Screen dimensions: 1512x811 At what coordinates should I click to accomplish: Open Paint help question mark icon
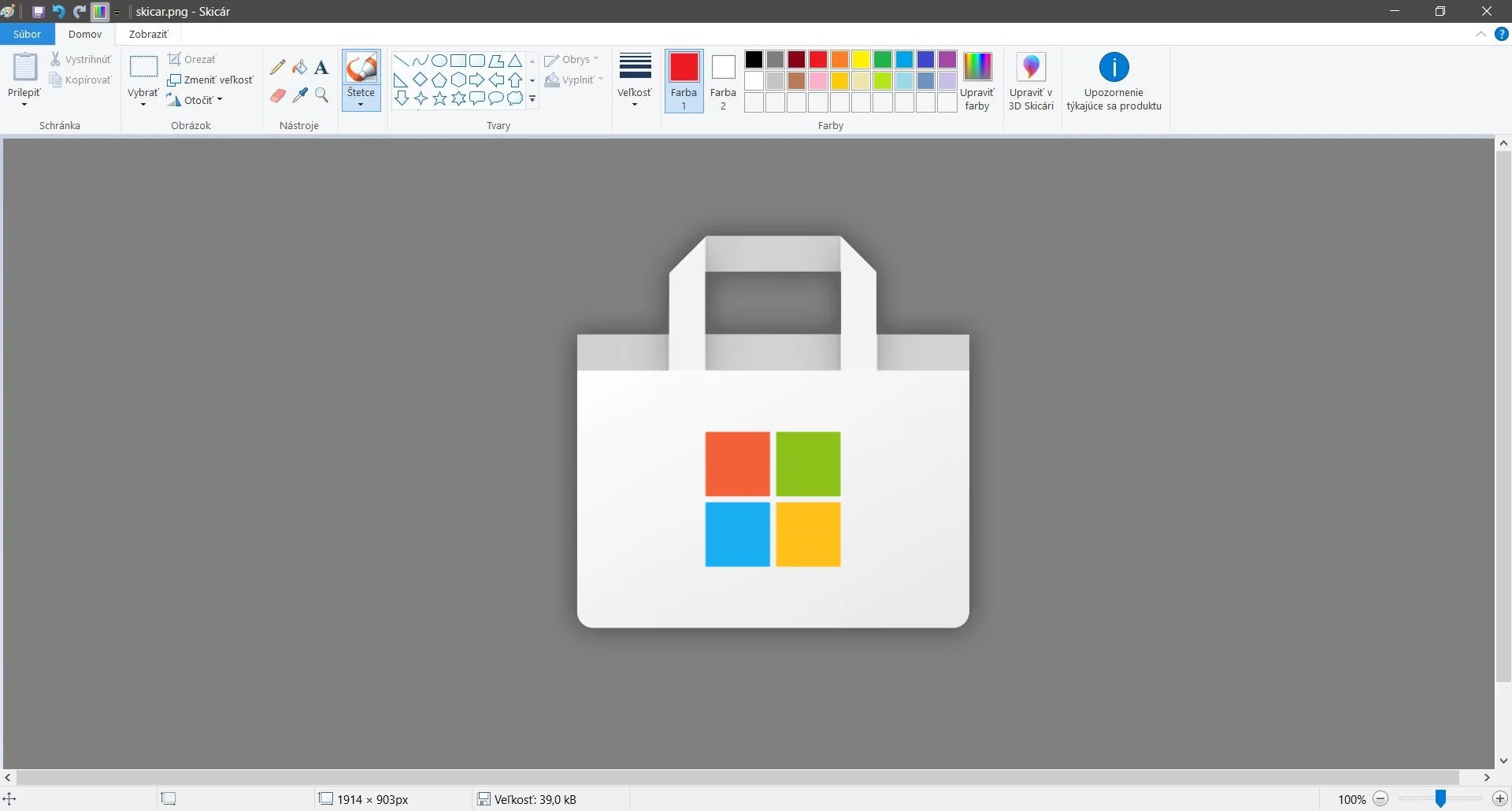1502,35
